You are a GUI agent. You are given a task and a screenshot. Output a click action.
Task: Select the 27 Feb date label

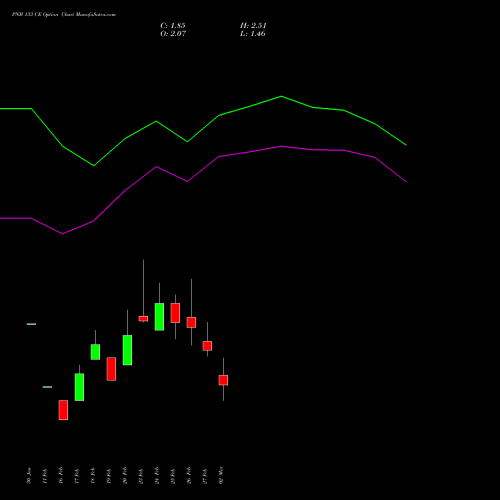pos(205,476)
